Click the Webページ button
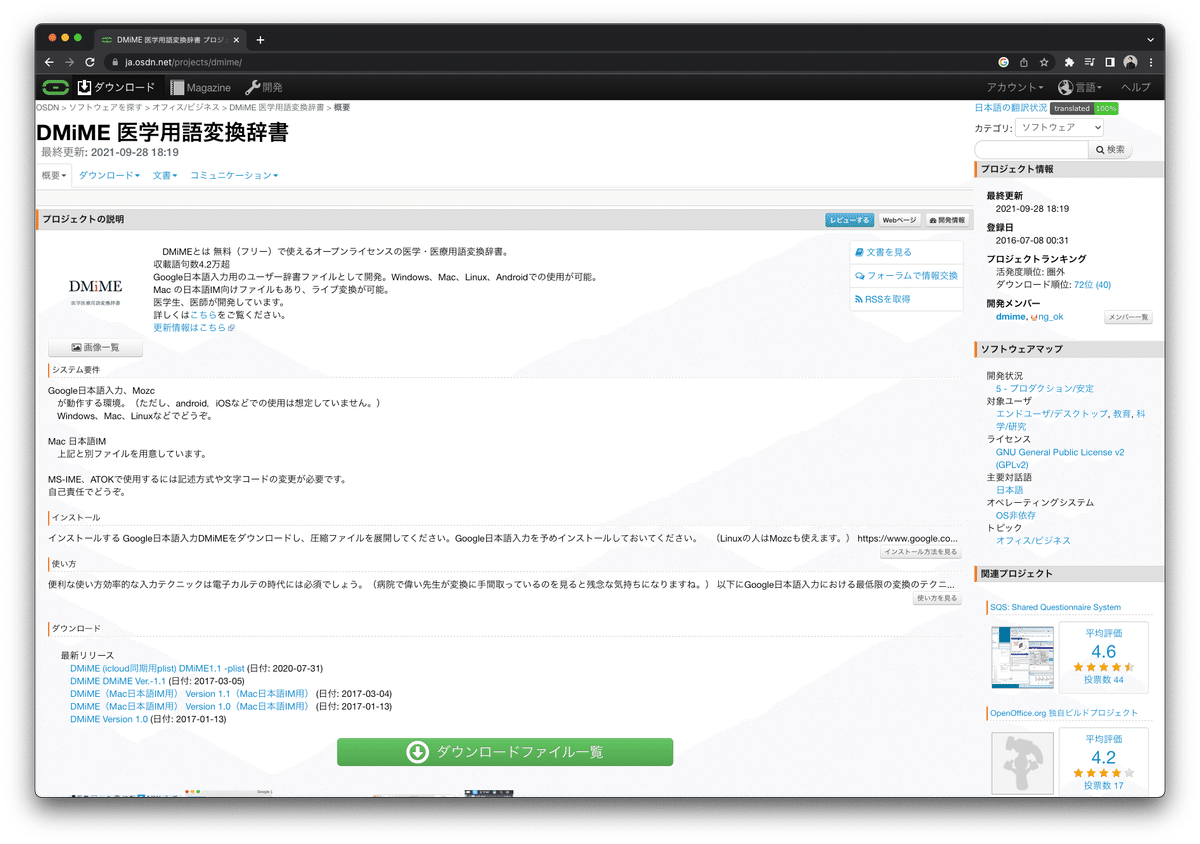The height and width of the screenshot is (844, 1200). click(899, 219)
